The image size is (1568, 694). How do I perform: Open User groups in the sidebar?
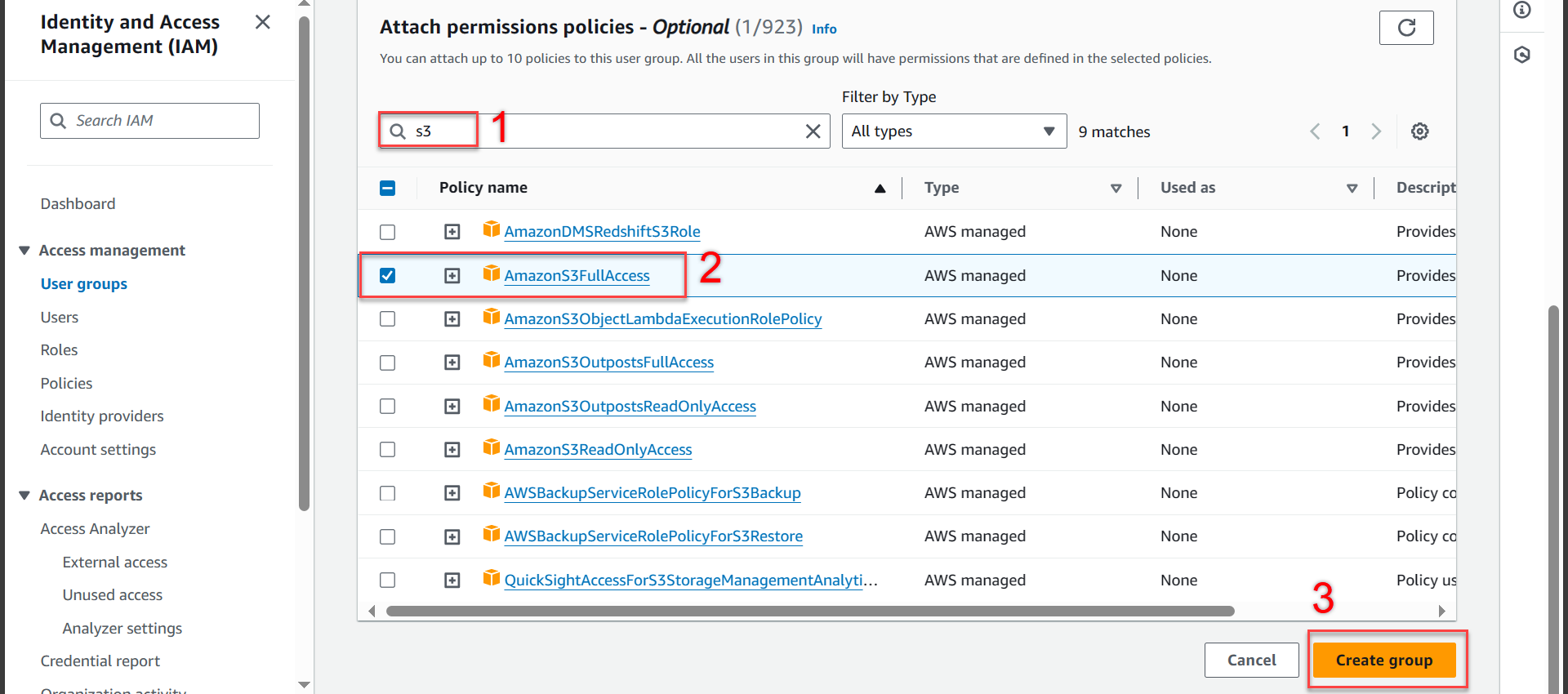pos(84,284)
